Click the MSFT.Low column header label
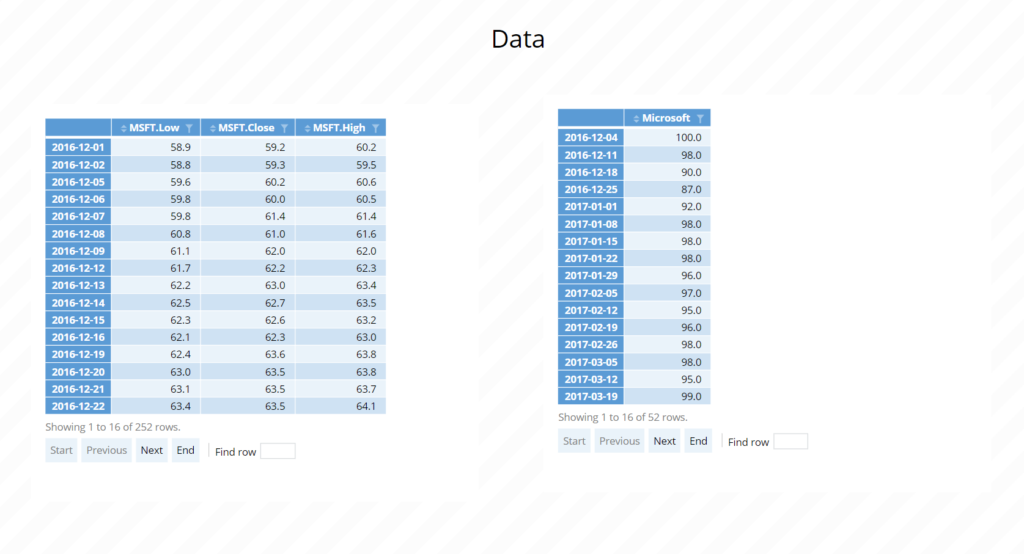 pyautogui.click(x=154, y=128)
